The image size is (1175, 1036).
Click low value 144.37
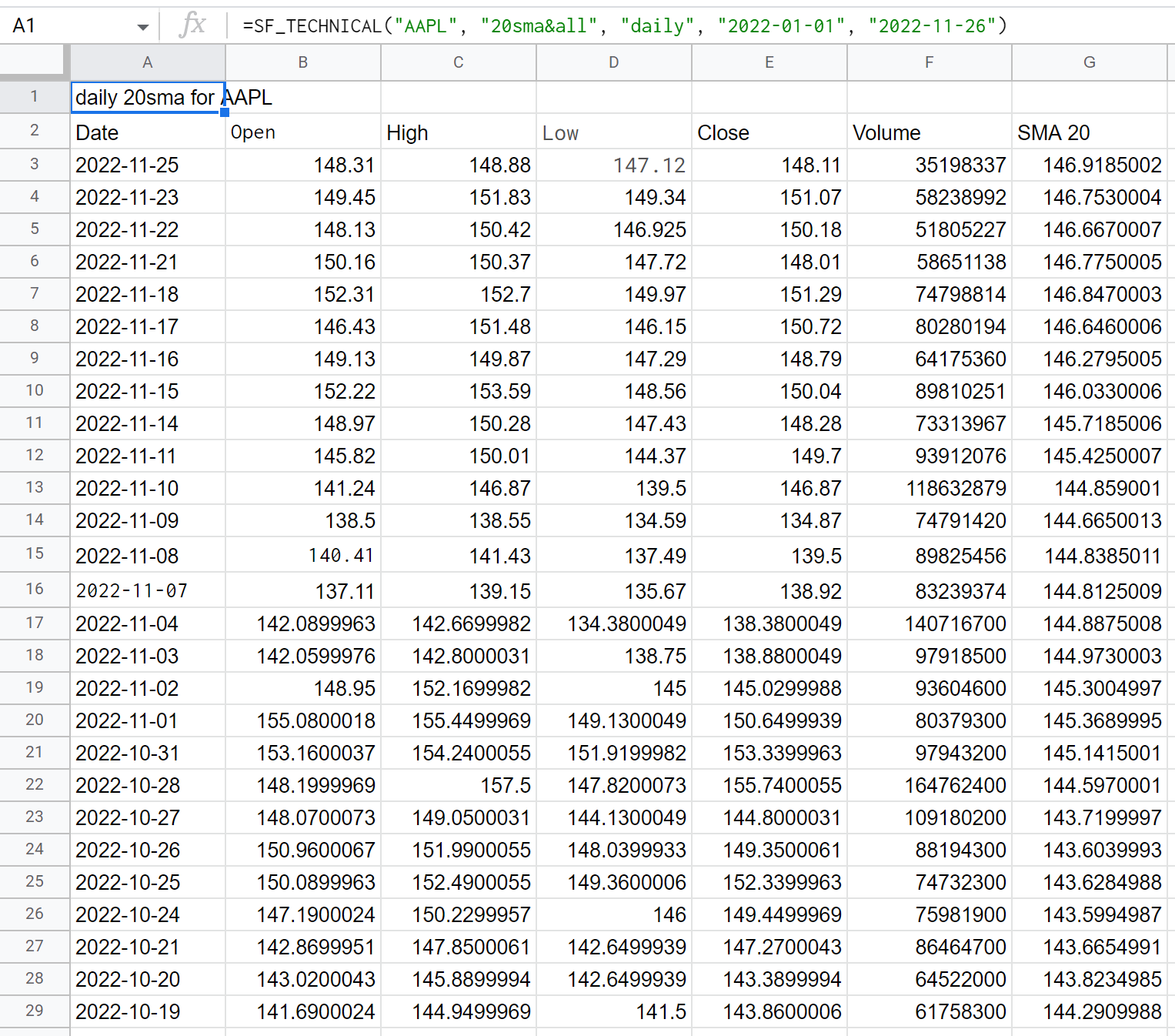tap(614, 456)
